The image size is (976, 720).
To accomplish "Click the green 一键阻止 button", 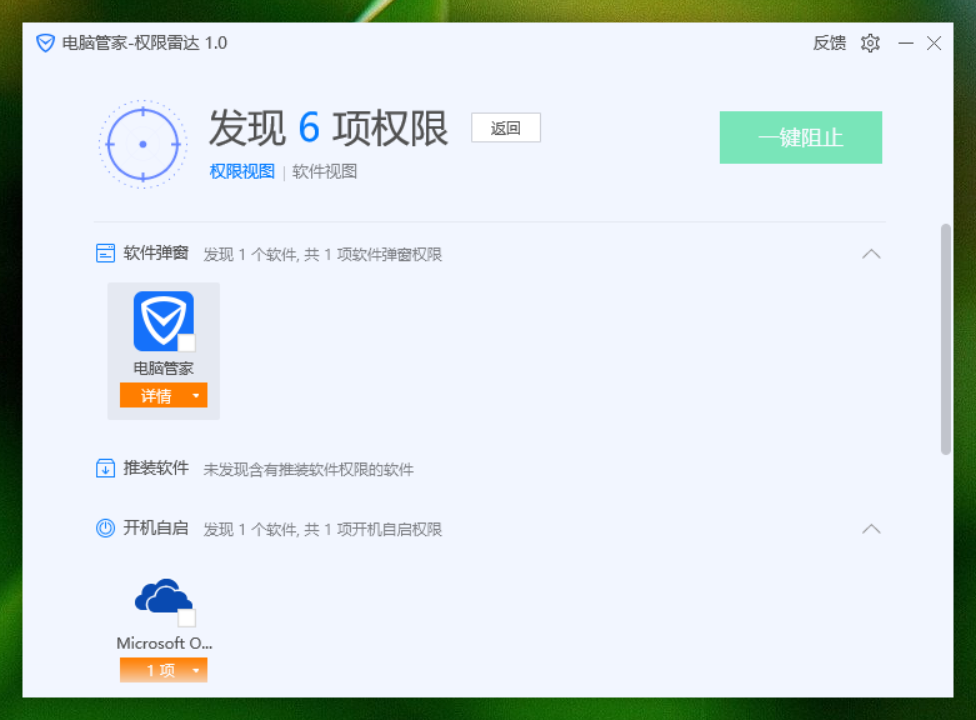I will click(800, 138).
